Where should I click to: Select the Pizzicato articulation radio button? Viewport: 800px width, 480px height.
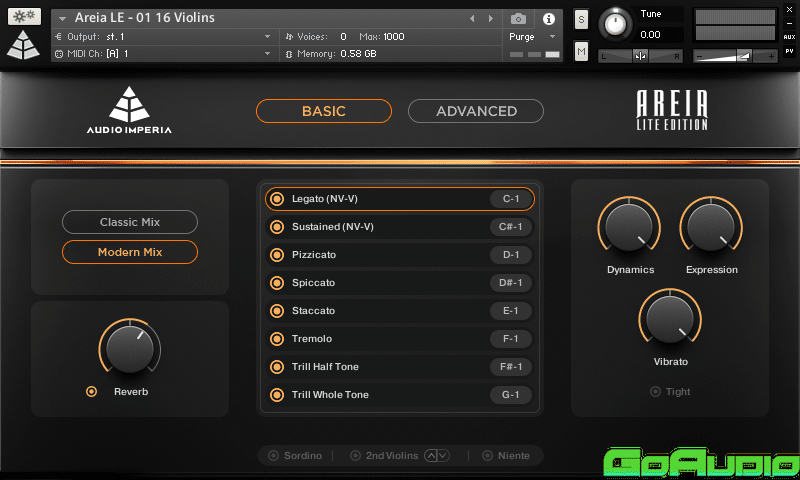pos(277,255)
